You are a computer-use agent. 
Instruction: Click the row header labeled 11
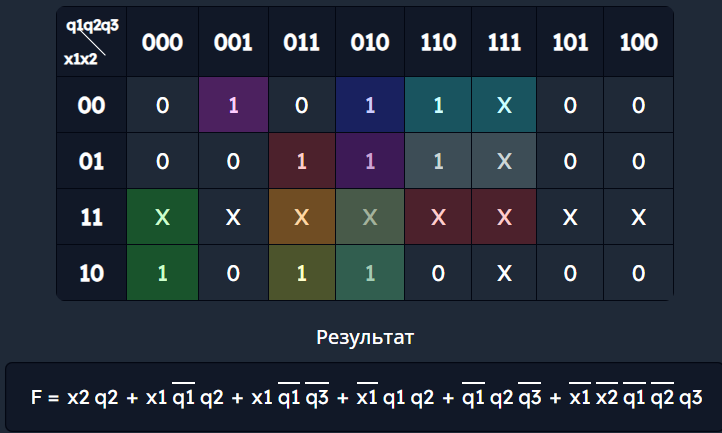[92, 217]
